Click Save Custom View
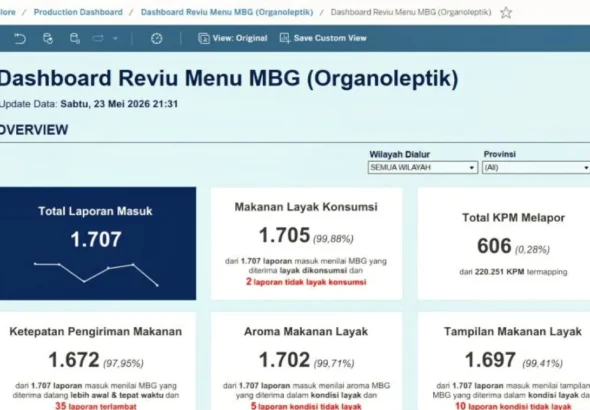 click(323, 38)
